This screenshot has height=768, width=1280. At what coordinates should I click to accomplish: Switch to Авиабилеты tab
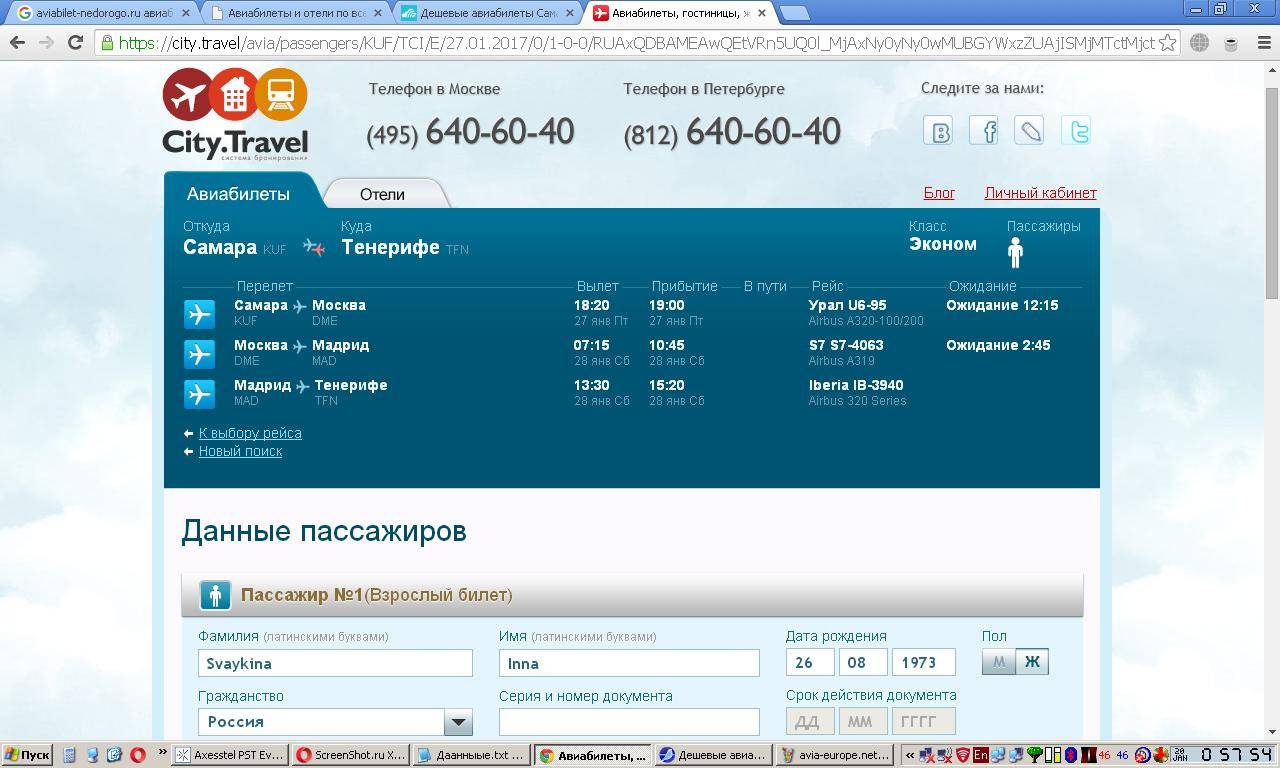tap(238, 193)
